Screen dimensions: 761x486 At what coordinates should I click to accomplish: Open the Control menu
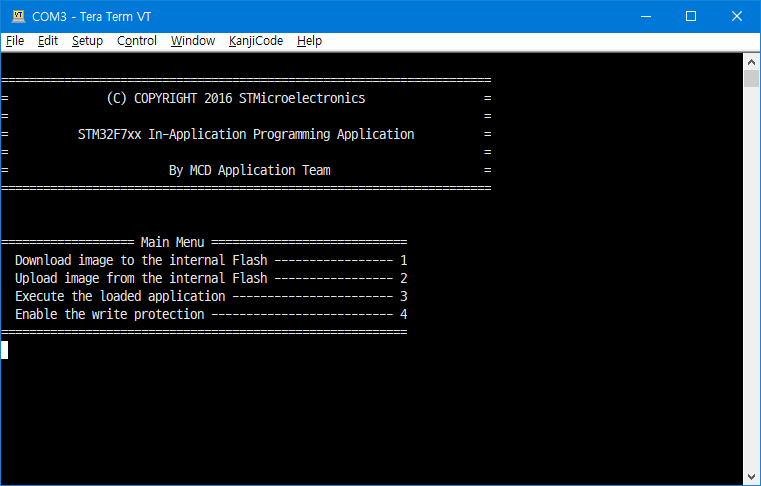click(137, 41)
